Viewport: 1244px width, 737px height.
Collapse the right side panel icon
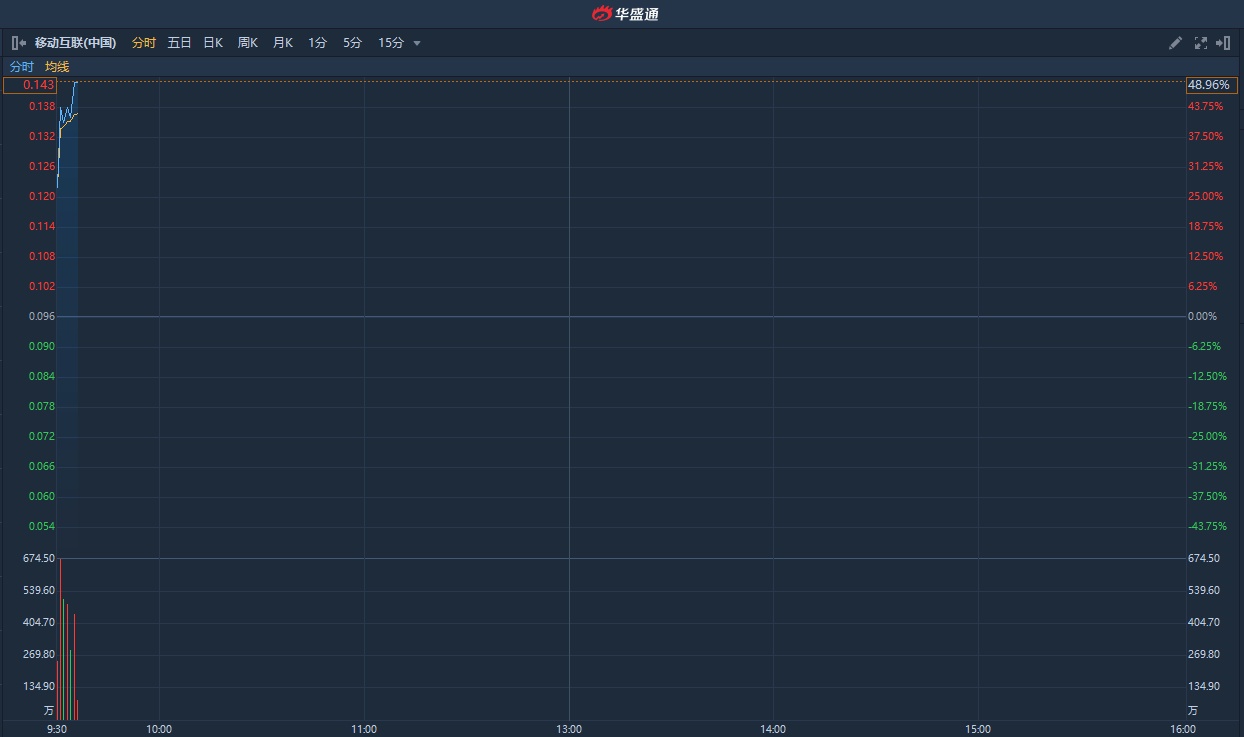coord(1223,43)
